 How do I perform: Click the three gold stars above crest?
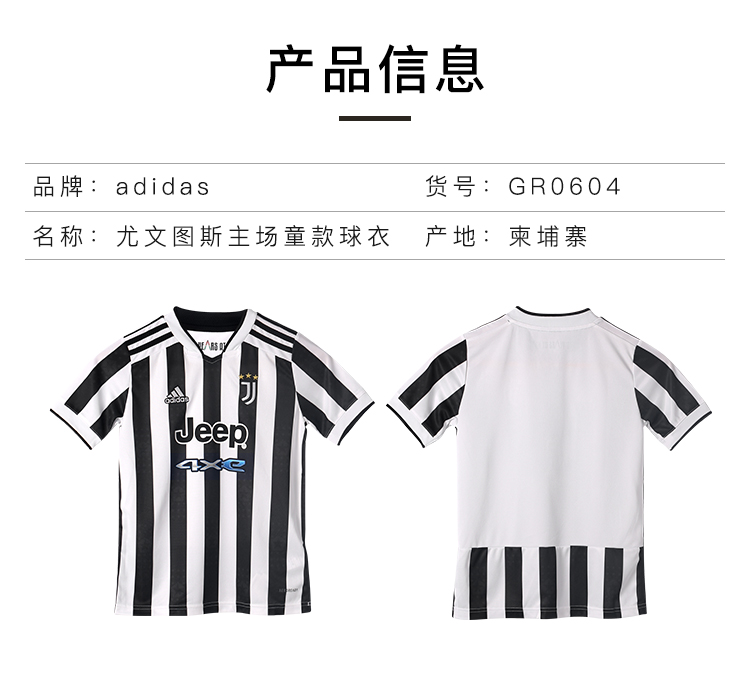tap(249, 377)
